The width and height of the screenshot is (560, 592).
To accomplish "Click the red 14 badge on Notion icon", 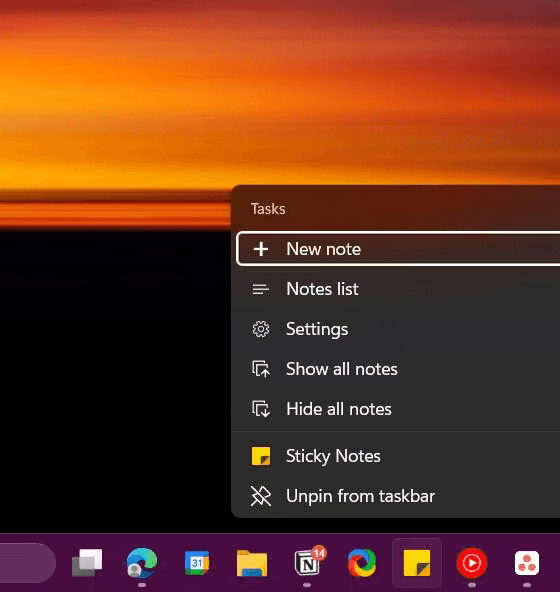I will coord(319,553).
